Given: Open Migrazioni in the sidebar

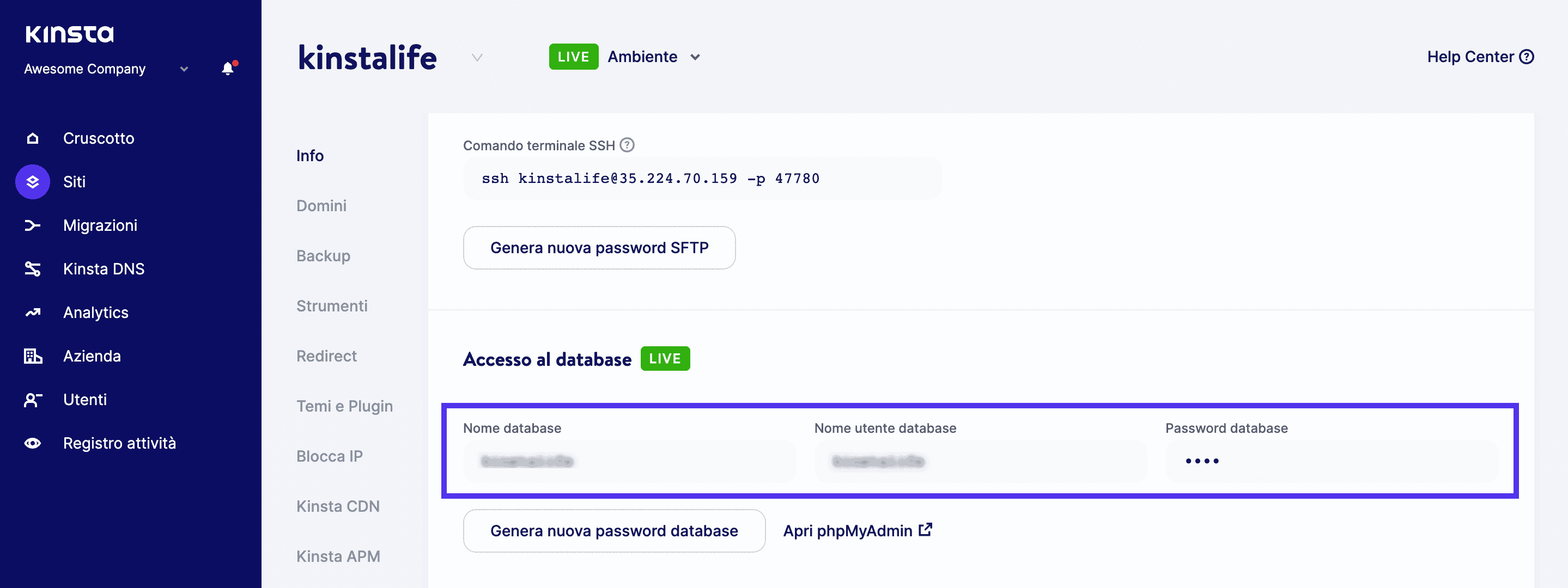Looking at the screenshot, I should tap(100, 225).
